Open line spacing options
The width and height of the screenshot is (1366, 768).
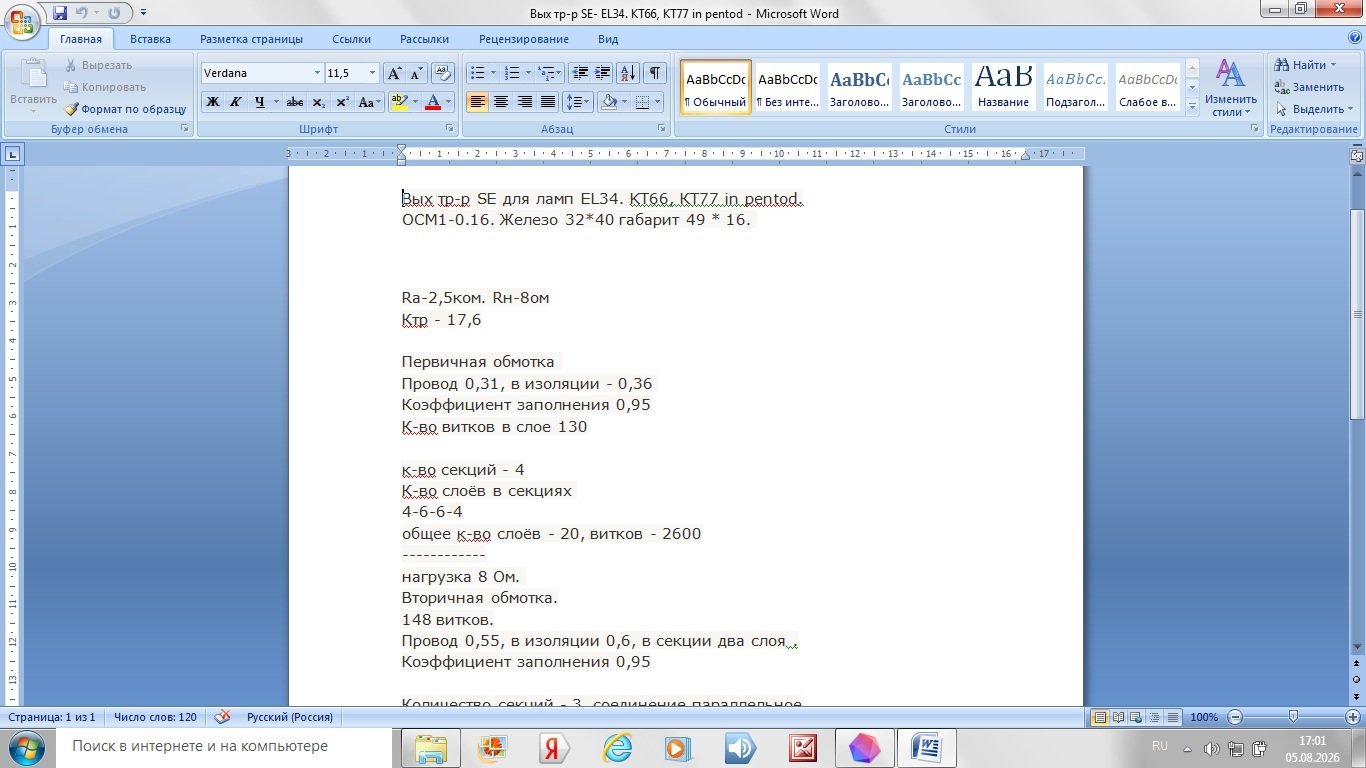coord(578,102)
